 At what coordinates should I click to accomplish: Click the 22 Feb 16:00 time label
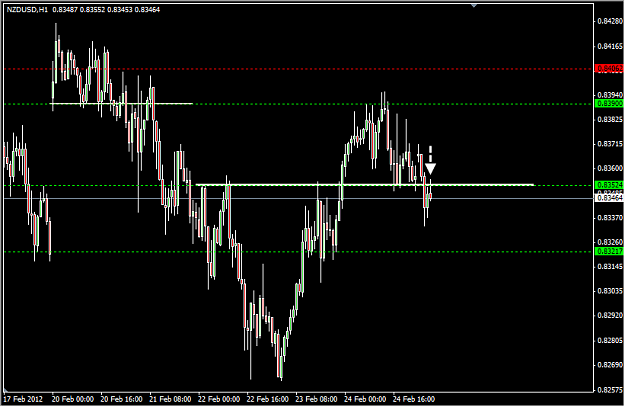[267, 399]
